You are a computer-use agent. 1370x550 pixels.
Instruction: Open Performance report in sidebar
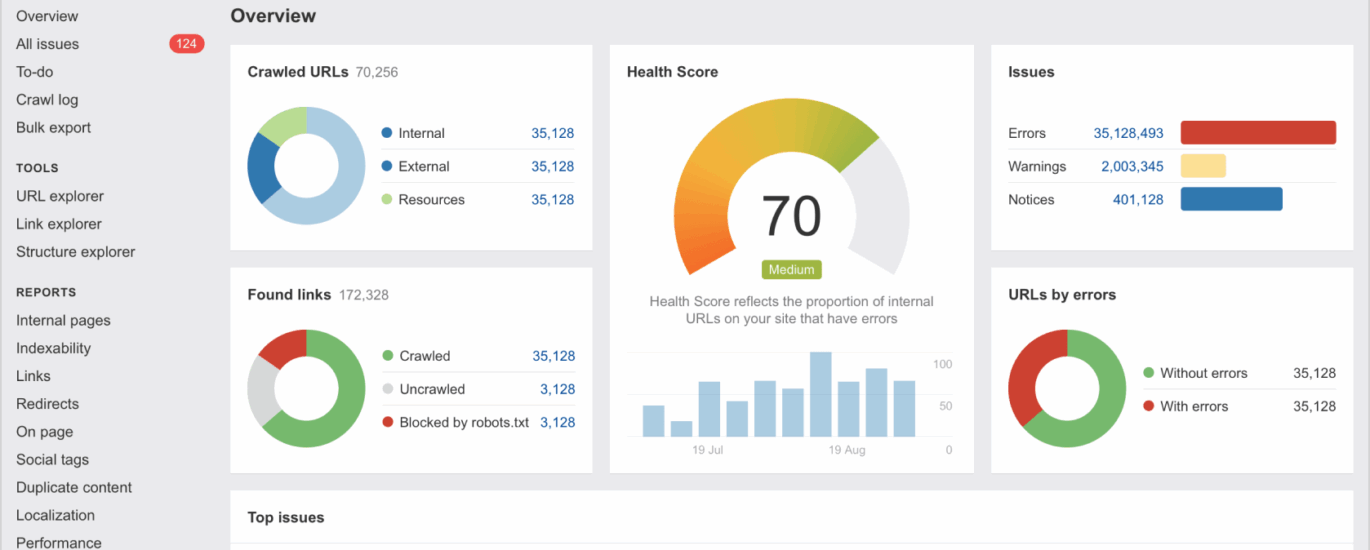click(58, 543)
